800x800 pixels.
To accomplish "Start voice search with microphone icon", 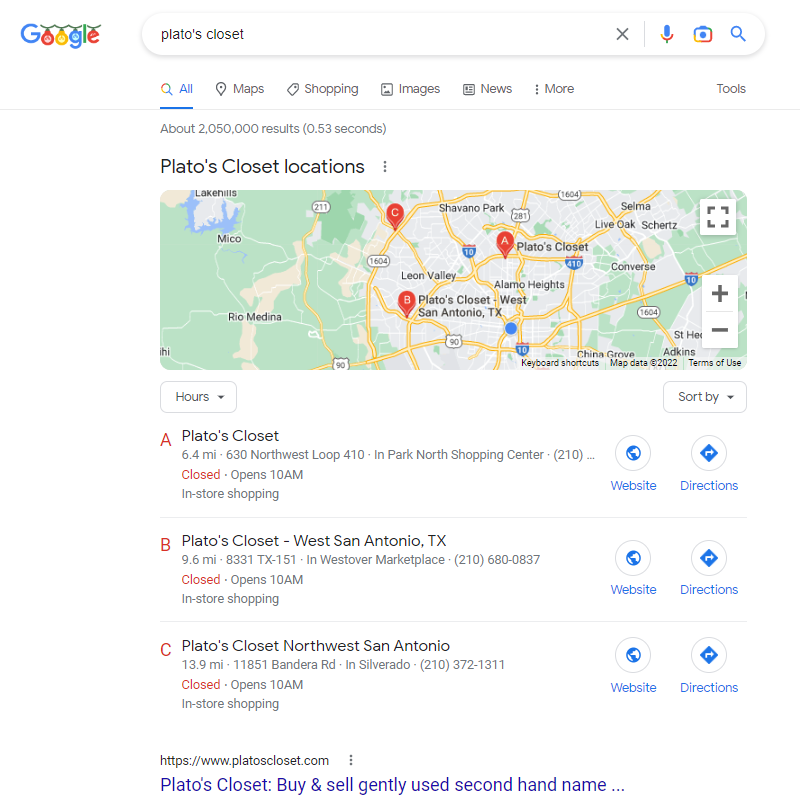I will tap(666, 34).
